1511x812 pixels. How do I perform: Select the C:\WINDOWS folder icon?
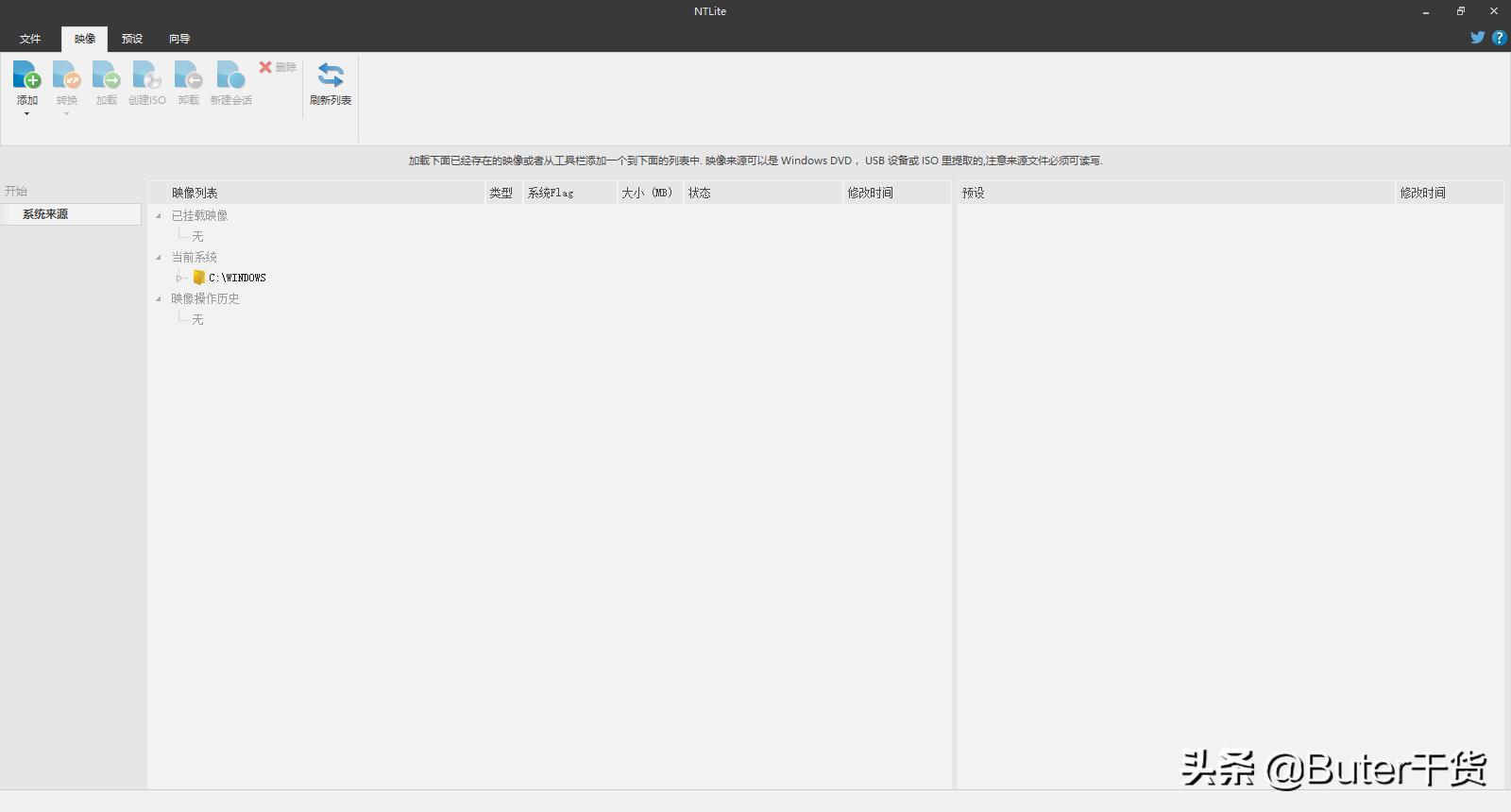coord(198,278)
